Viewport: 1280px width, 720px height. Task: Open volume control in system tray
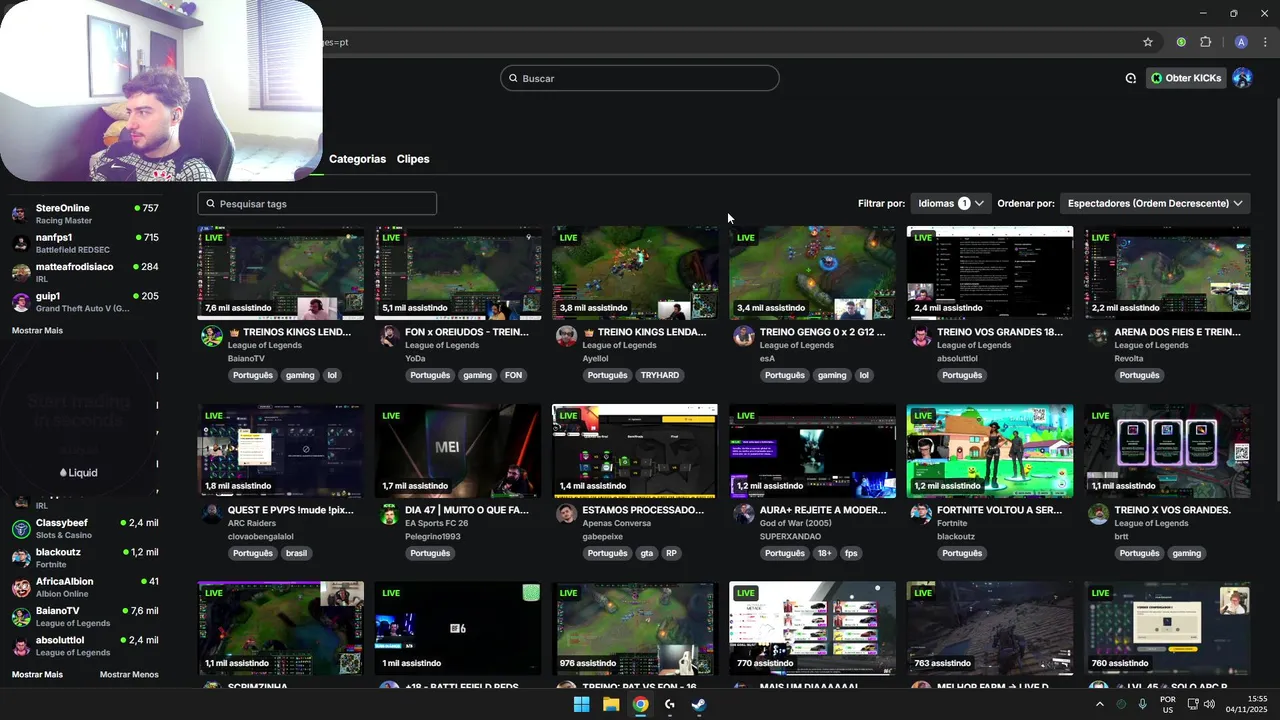coord(1209,705)
